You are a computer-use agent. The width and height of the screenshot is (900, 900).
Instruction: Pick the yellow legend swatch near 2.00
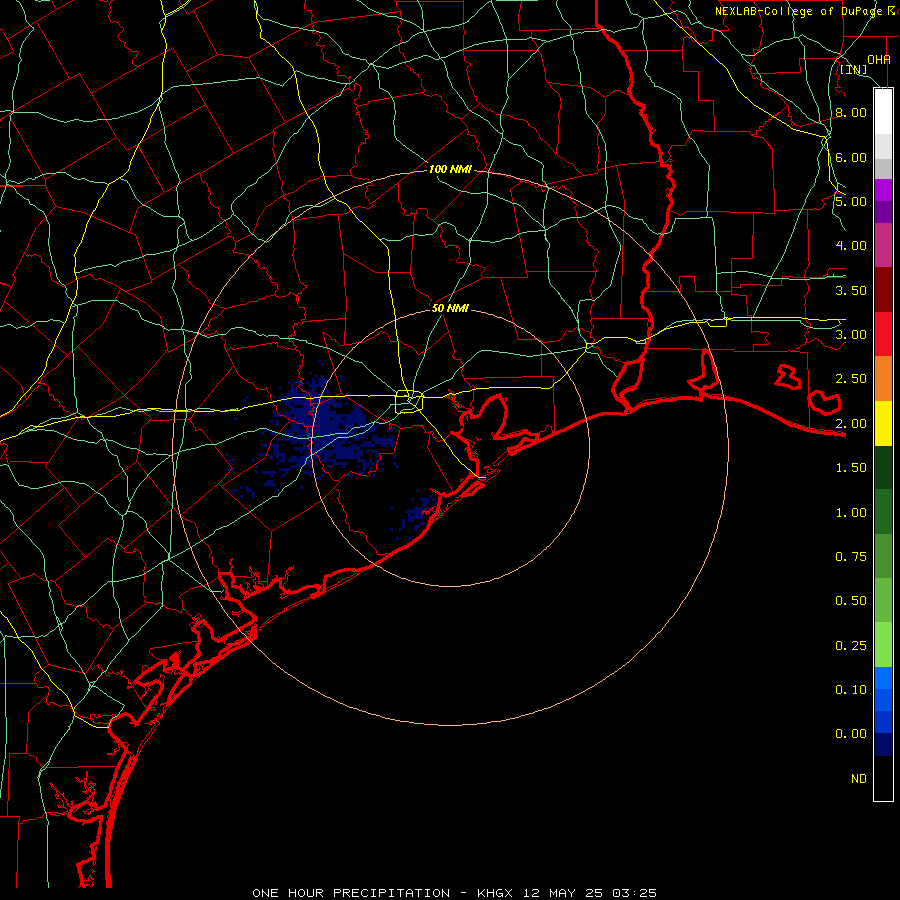click(883, 424)
